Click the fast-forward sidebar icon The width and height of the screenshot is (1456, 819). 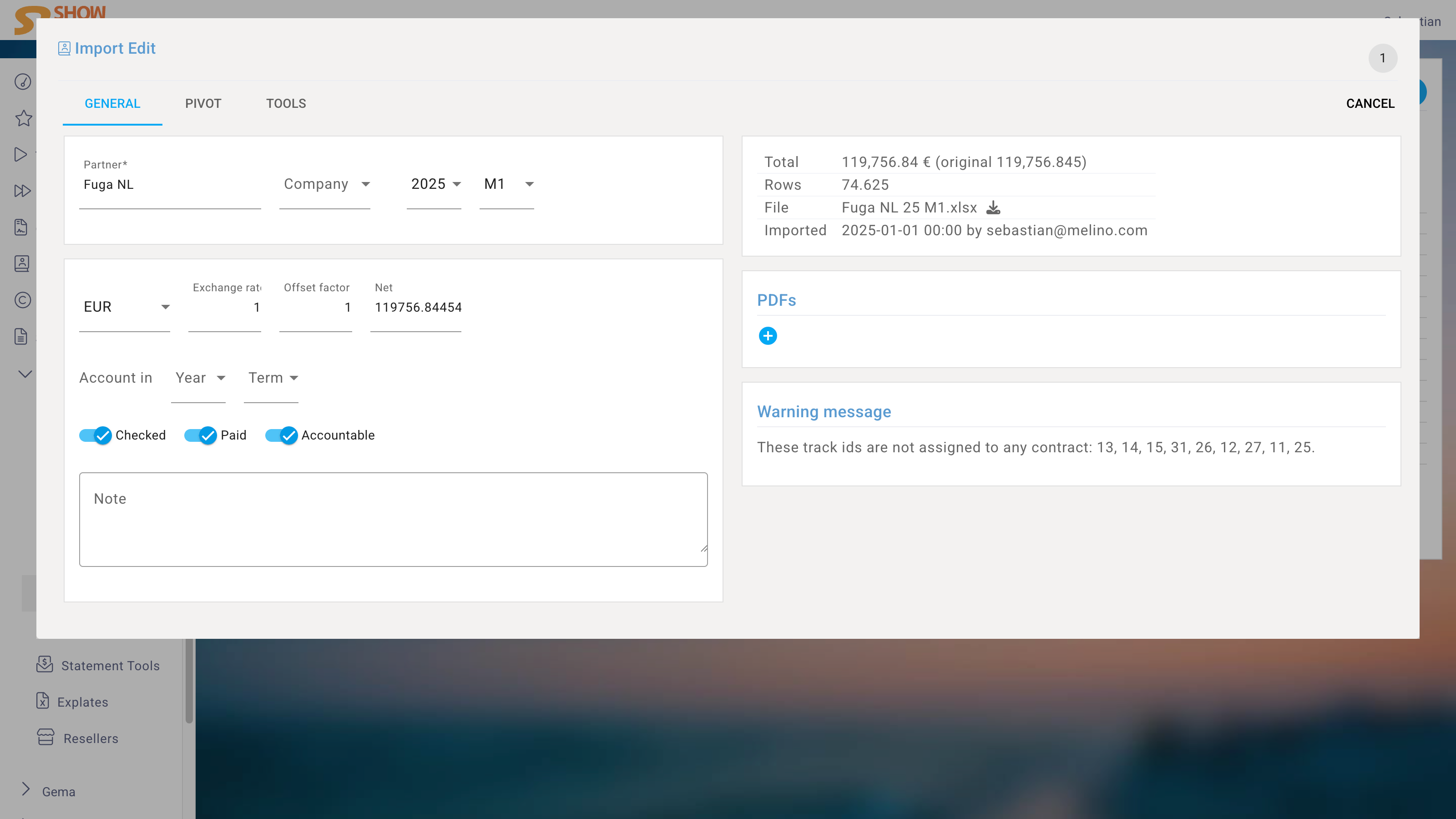[22, 191]
